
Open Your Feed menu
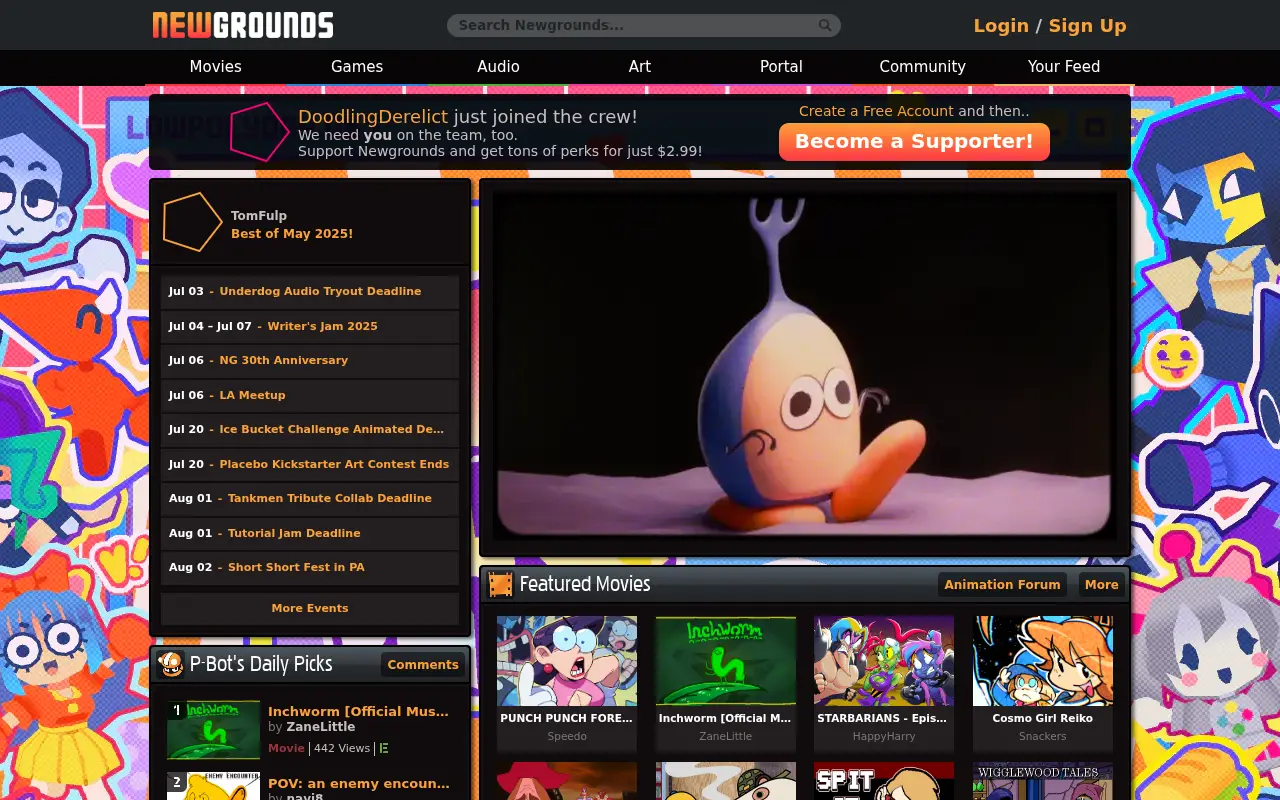pyautogui.click(x=1064, y=67)
